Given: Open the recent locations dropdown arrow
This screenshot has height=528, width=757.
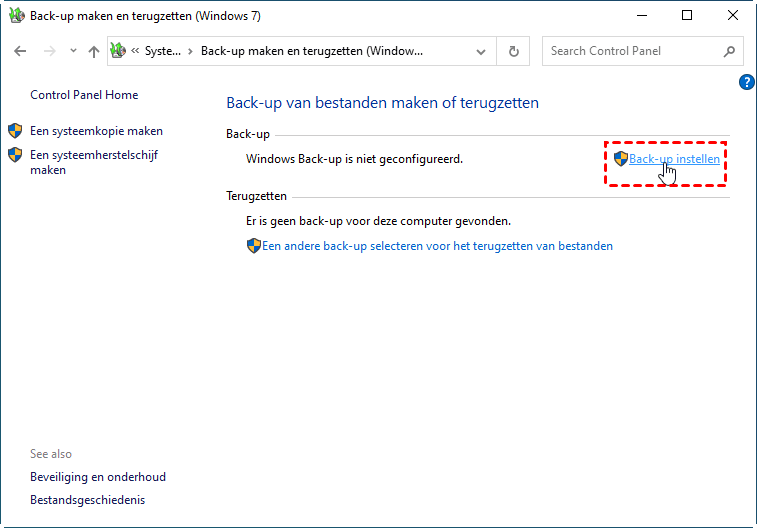Looking at the screenshot, I should point(73,50).
